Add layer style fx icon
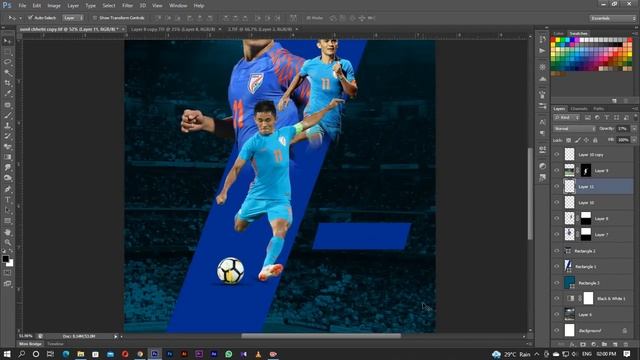Screen dimensions: 640x360 click(572, 344)
